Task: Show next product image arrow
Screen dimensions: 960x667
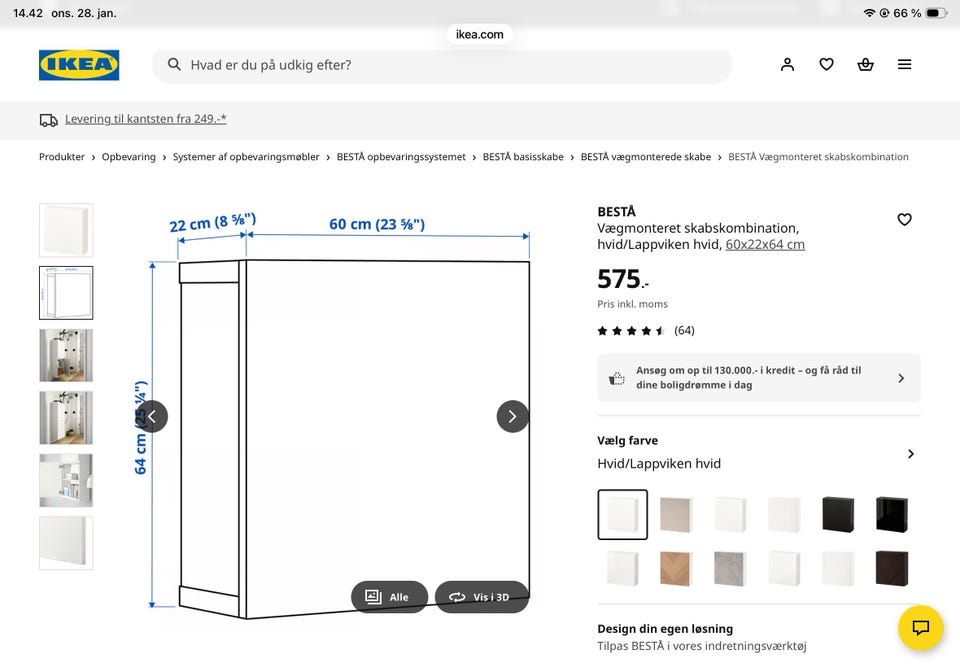Action: pos(512,416)
